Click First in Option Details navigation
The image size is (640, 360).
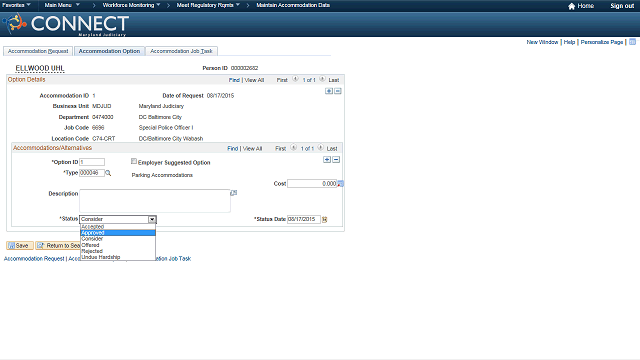pos(282,80)
